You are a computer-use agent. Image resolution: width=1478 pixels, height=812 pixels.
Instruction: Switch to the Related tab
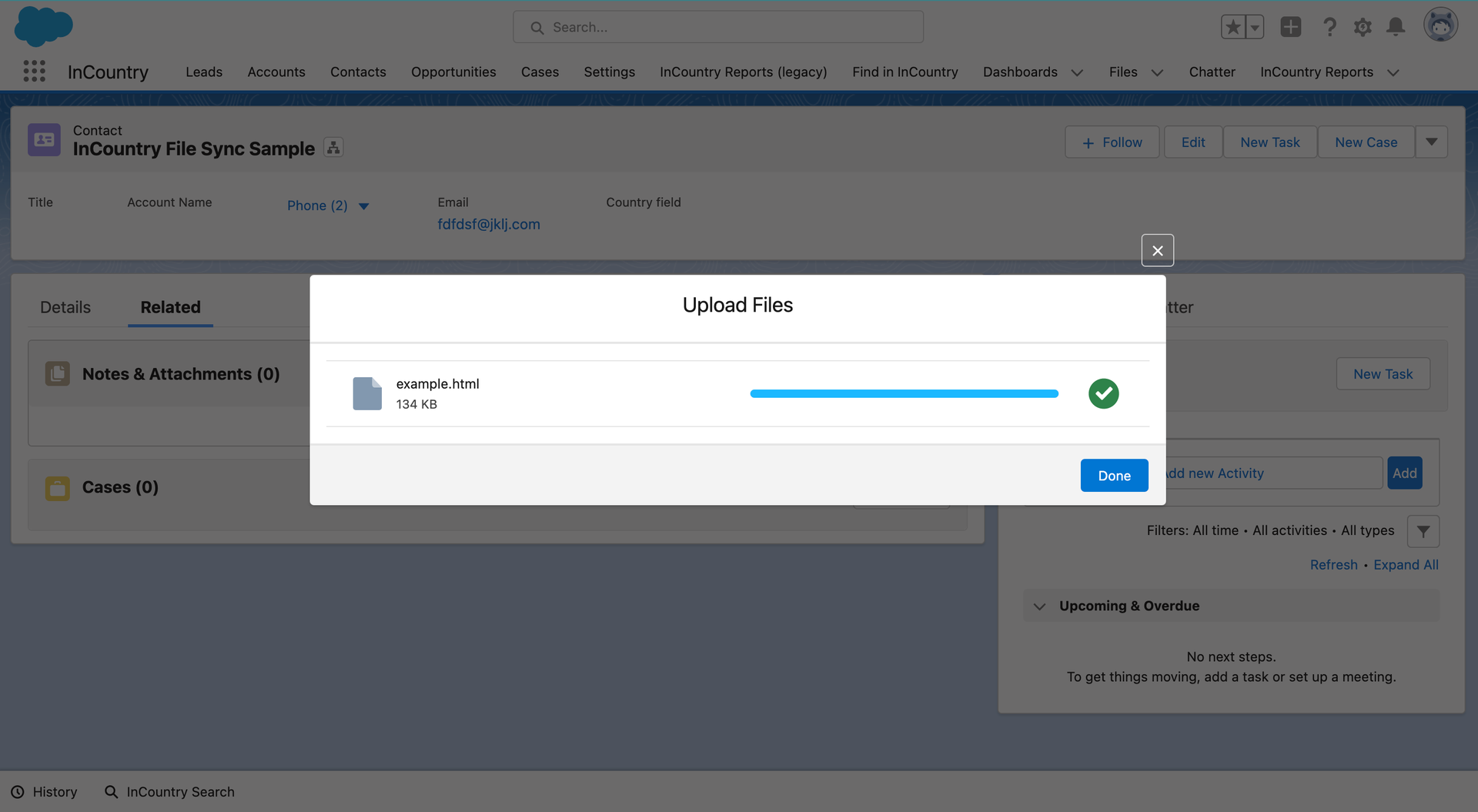[x=170, y=307]
